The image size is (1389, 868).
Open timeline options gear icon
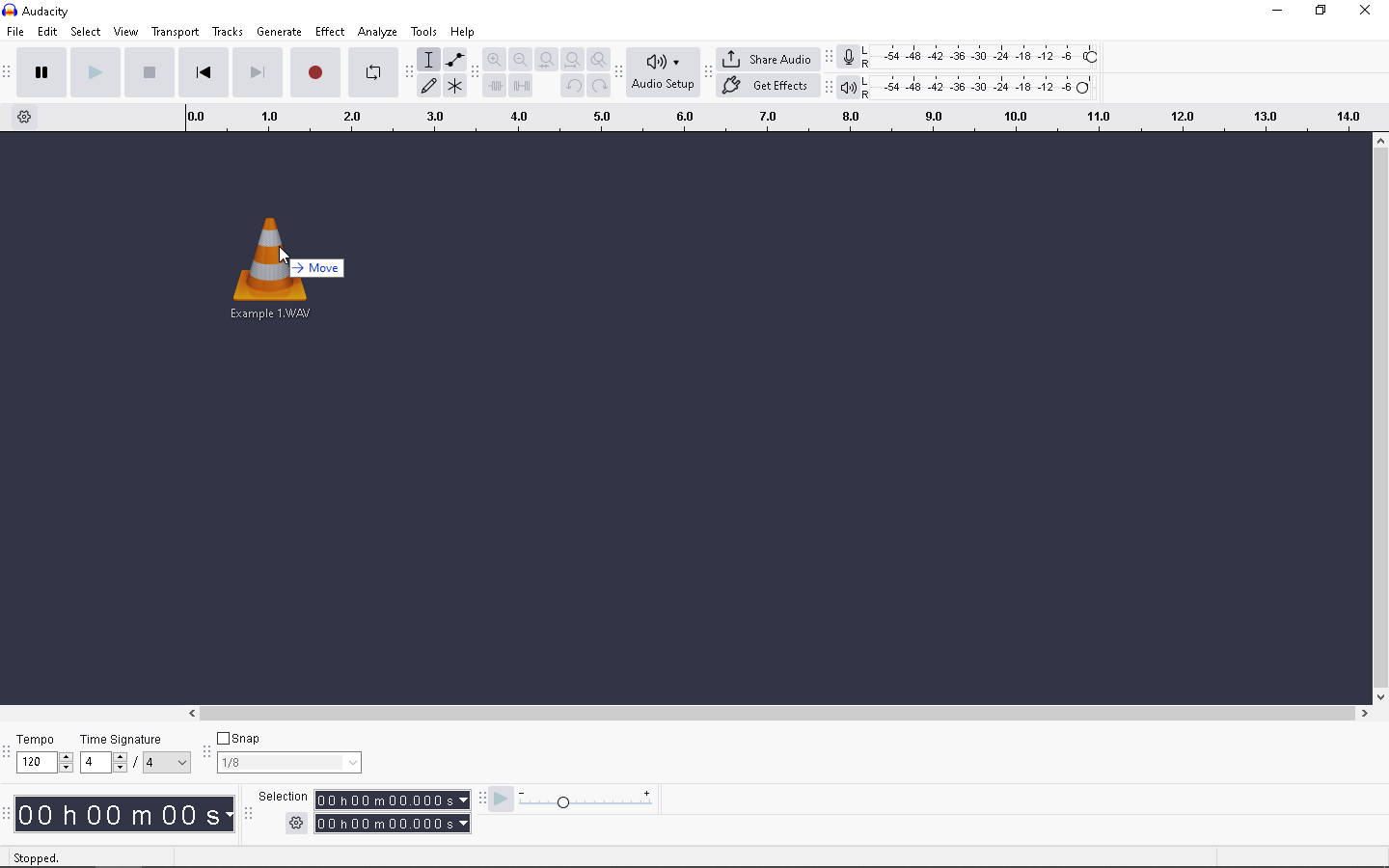(x=25, y=118)
